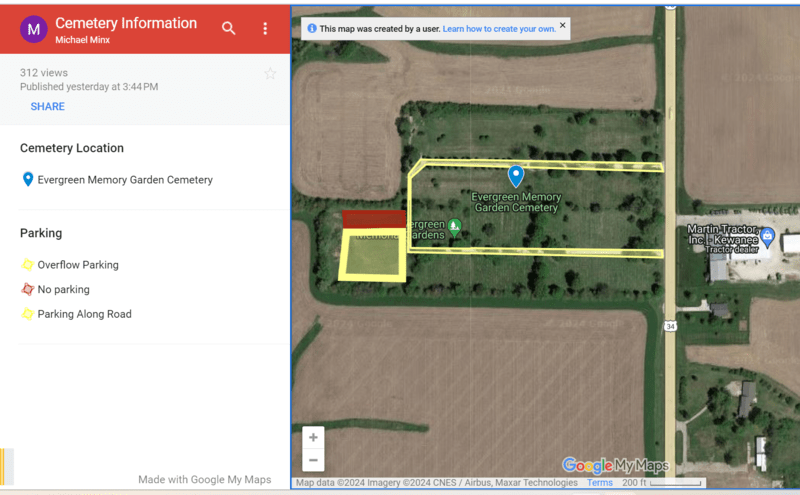Click the Martin Tractor dealer map marker
This screenshot has height=495, width=800.
point(767,237)
